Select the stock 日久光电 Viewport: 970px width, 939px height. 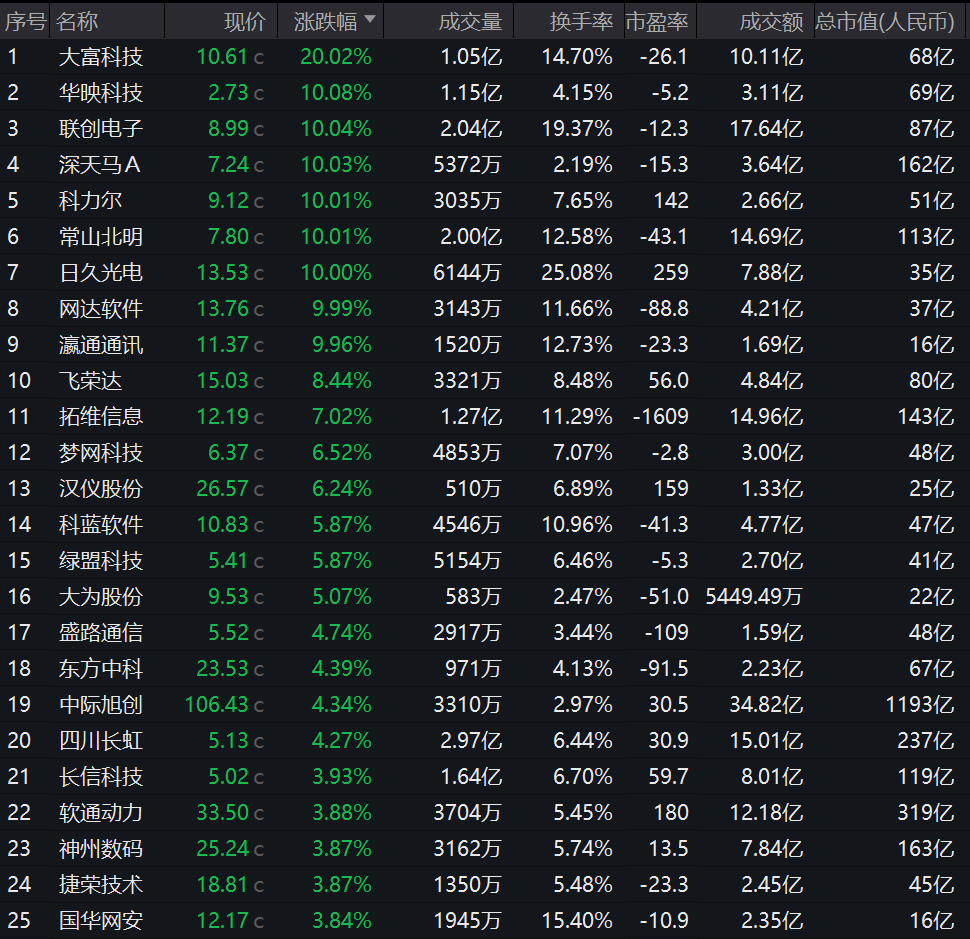click(x=101, y=272)
